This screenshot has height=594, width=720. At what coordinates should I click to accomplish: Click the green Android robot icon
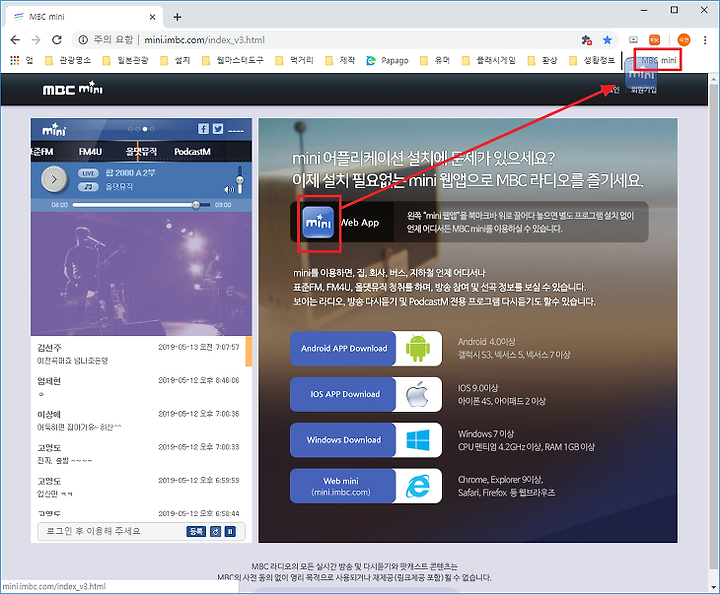coord(418,348)
